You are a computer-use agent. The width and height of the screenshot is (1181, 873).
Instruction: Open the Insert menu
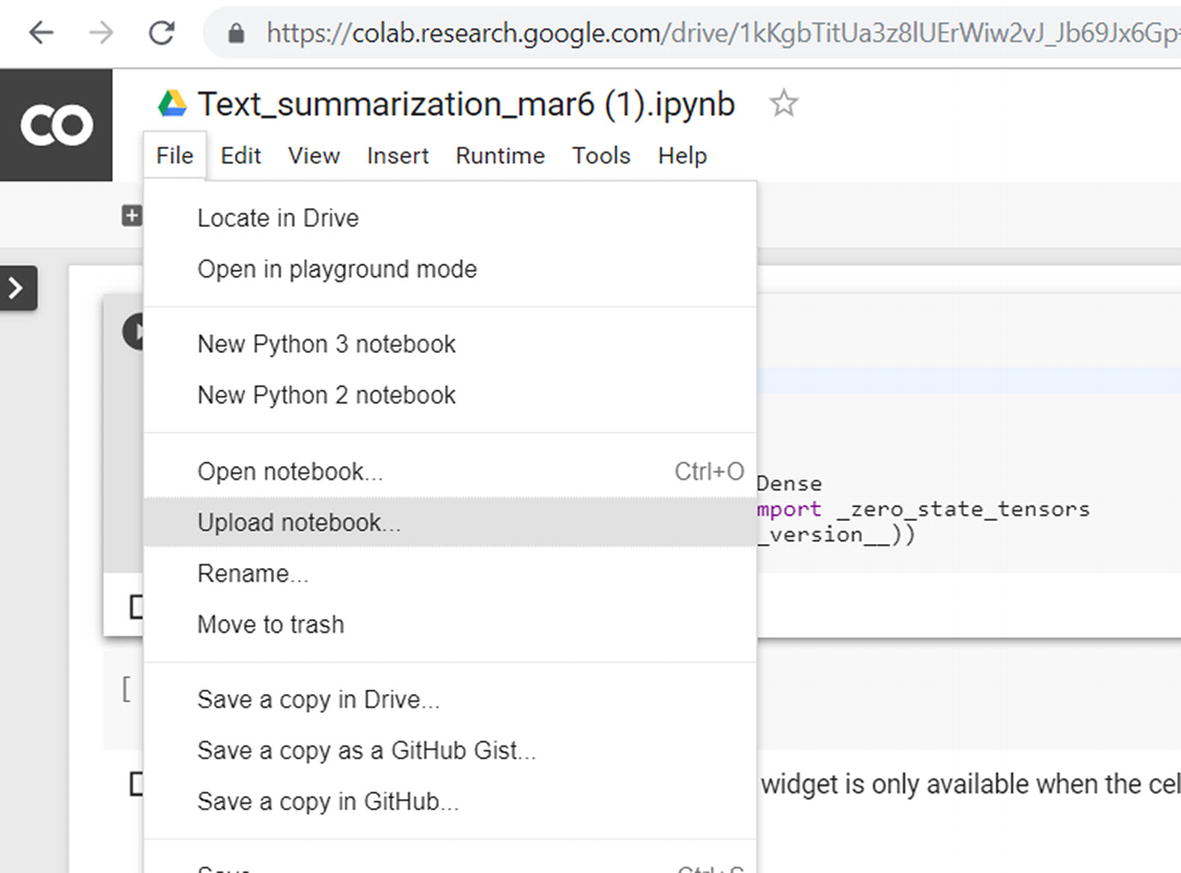(398, 156)
